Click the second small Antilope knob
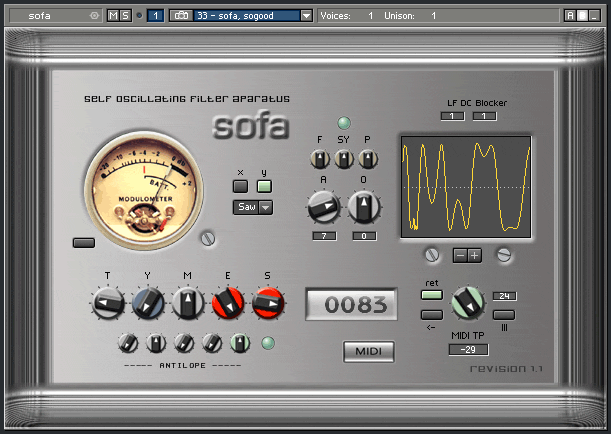Image resolution: width=611 pixels, height=434 pixels. [156, 343]
